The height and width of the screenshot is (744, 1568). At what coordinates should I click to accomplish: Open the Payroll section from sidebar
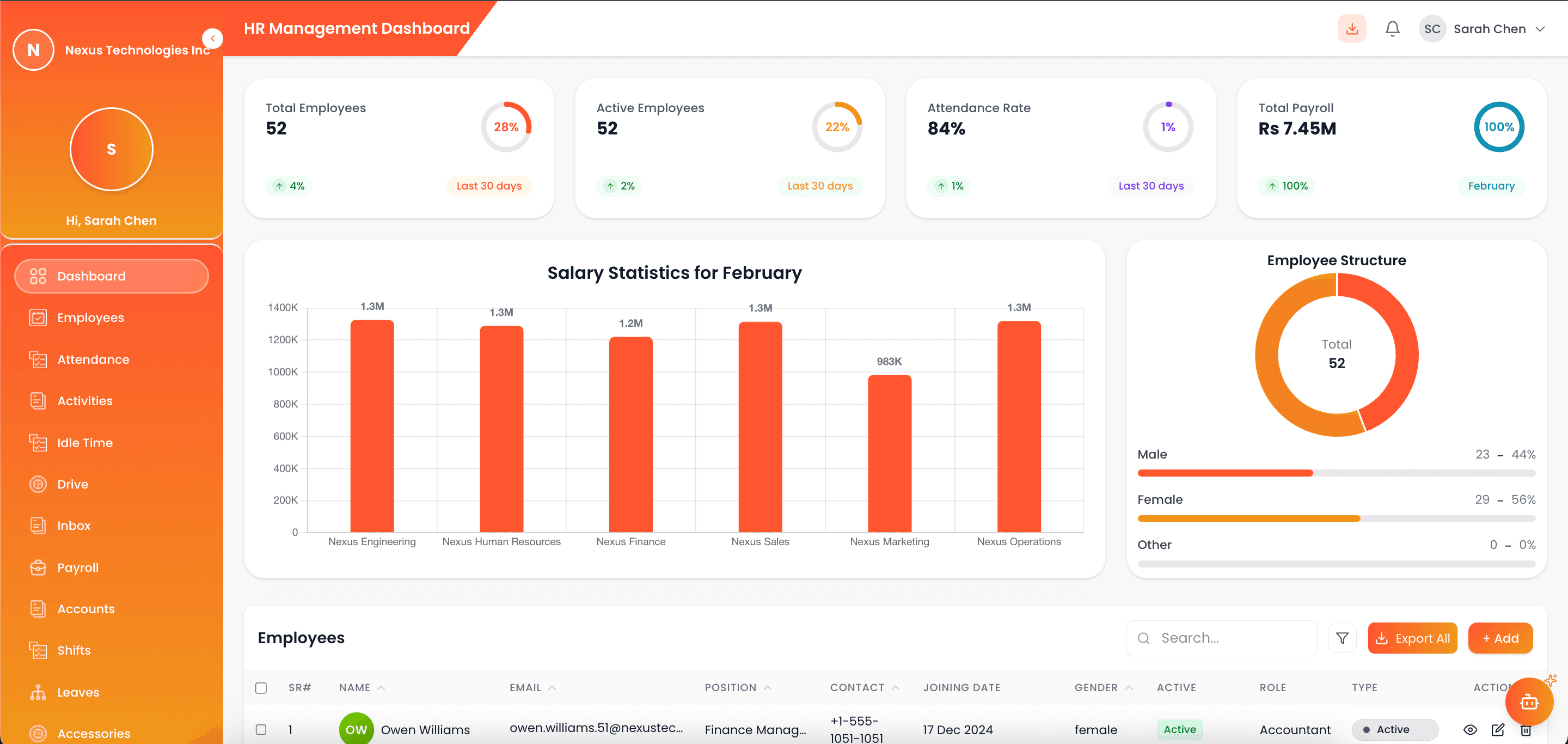pos(78,567)
